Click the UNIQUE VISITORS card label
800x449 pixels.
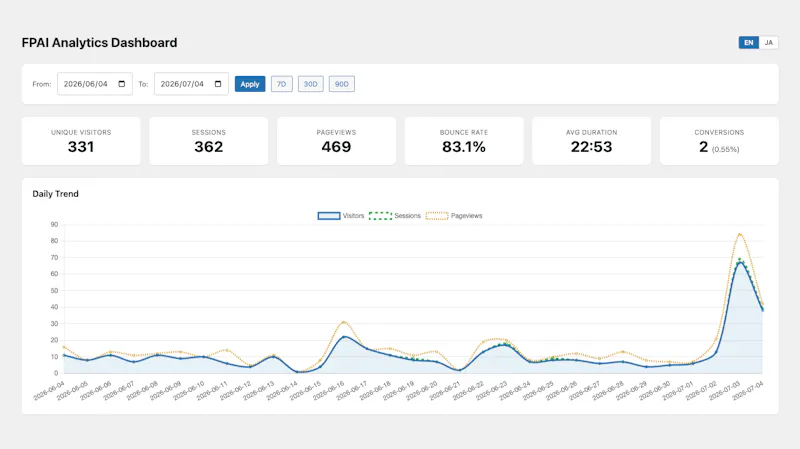(x=81, y=132)
